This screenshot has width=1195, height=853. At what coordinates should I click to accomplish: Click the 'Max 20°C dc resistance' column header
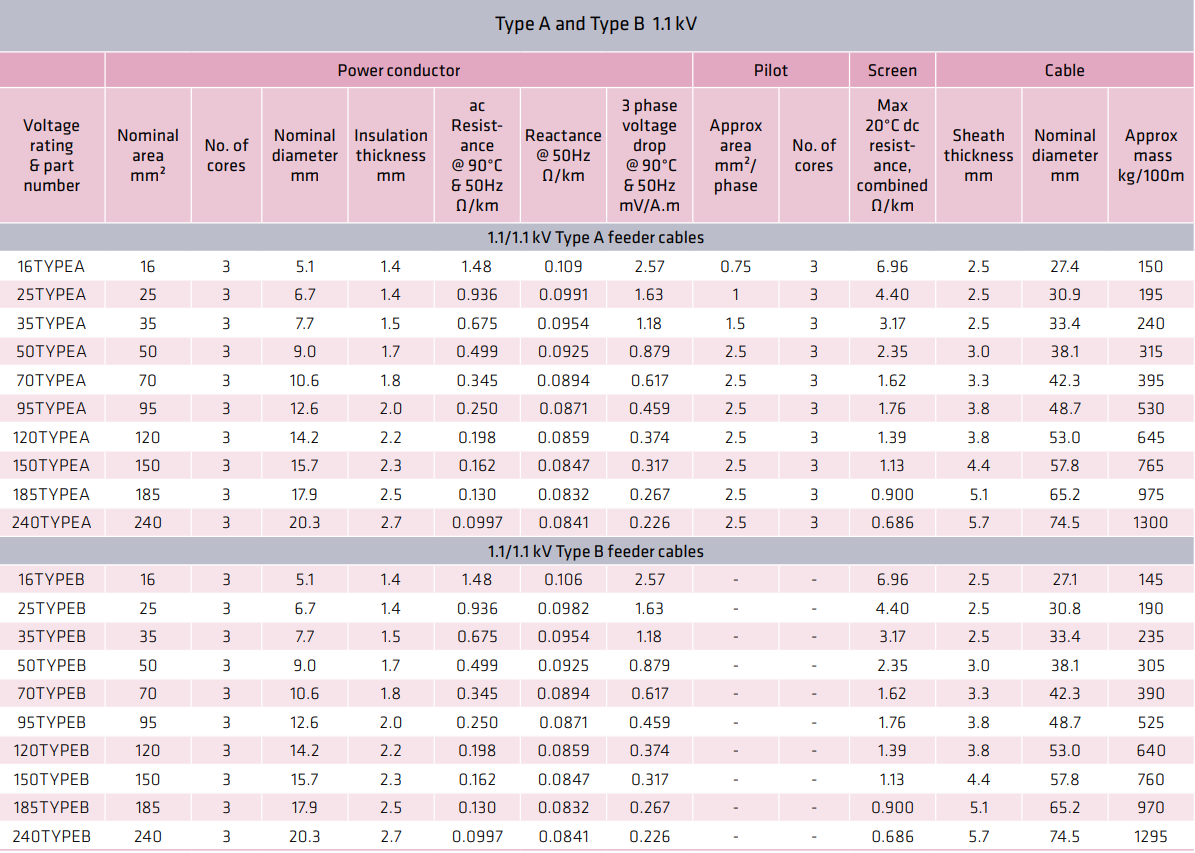coord(892,156)
